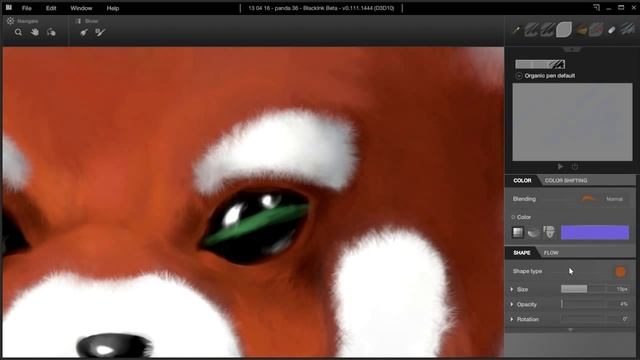The height and width of the screenshot is (360, 640).
Task: Expand the brush preset bar down arrow
Action: 572,49
